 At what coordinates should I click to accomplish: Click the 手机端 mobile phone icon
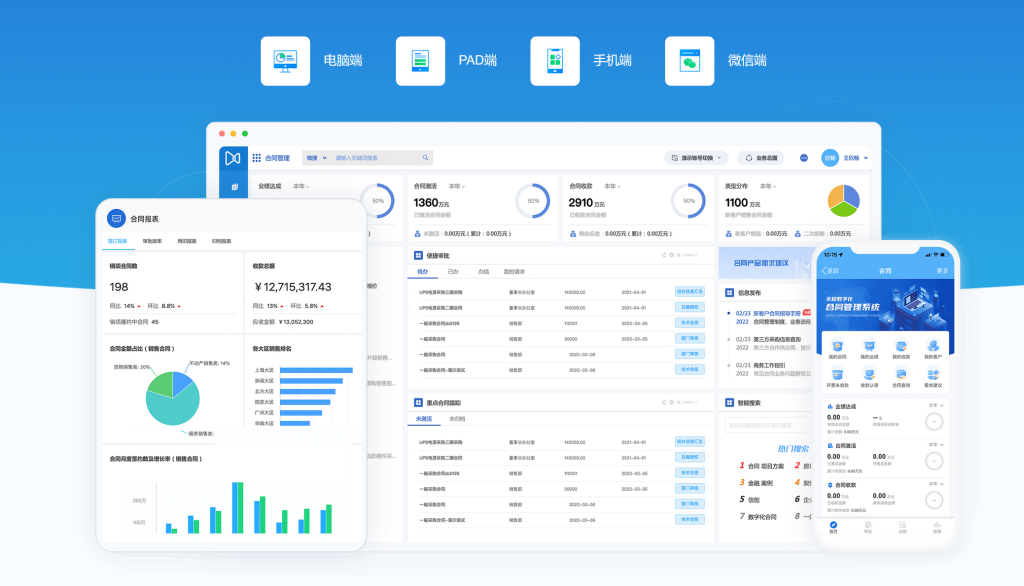tap(555, 61)
